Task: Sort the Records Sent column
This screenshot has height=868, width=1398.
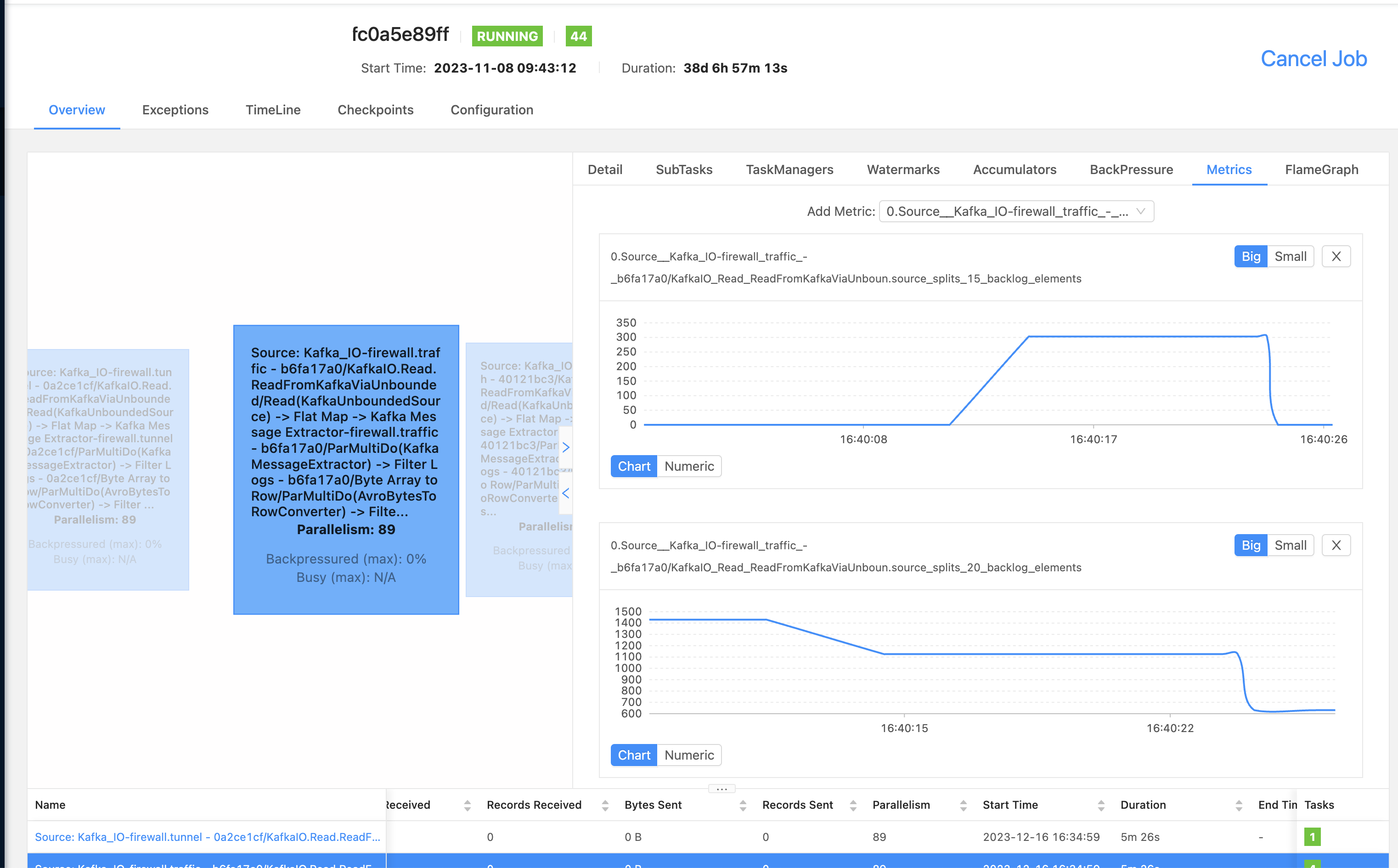Action: (x=856, y=805)
